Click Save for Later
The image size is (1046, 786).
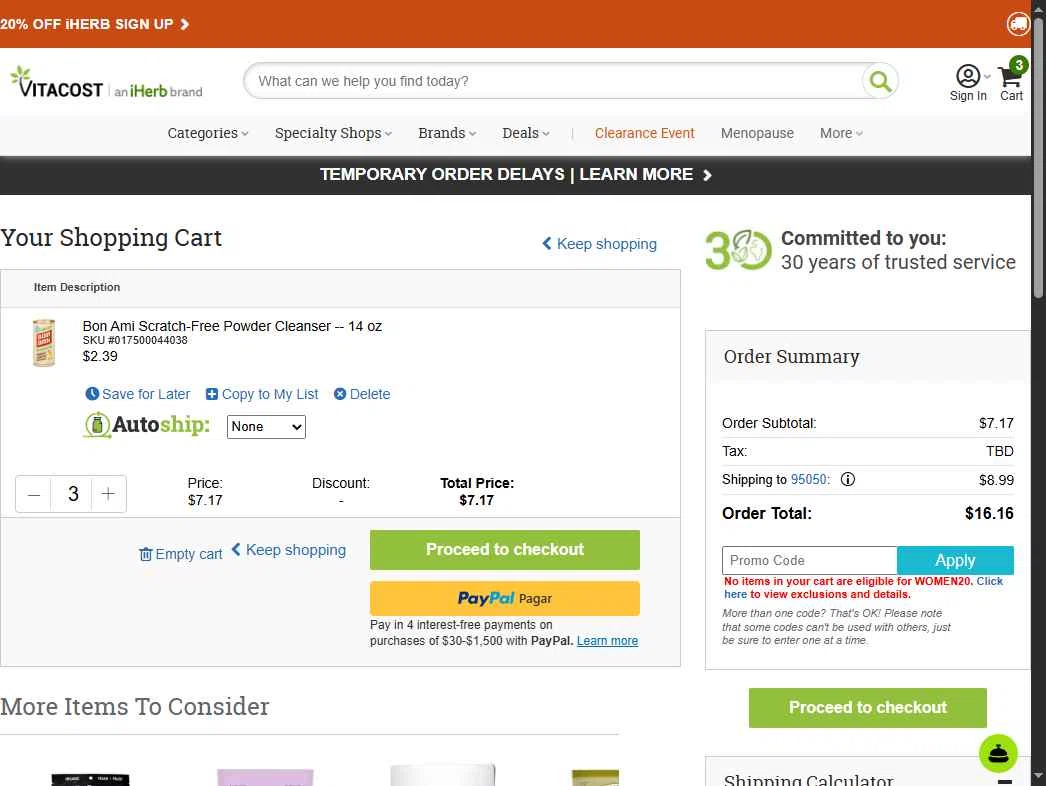click(x=138, y=394)
